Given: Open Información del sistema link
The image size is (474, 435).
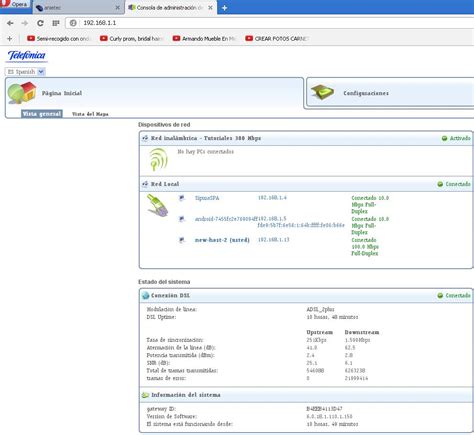Looking at the screenshot, I should (186, 395).
